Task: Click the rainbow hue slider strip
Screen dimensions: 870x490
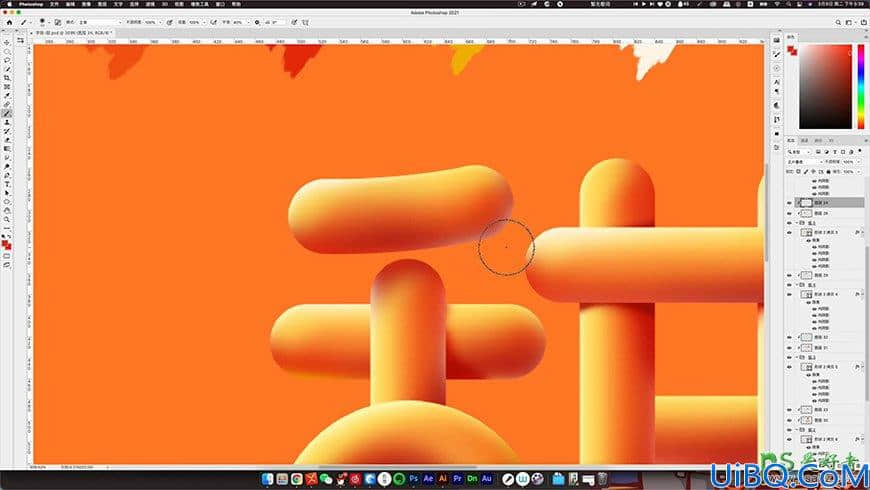Action: pyautogui.click(x=861, y=86)
